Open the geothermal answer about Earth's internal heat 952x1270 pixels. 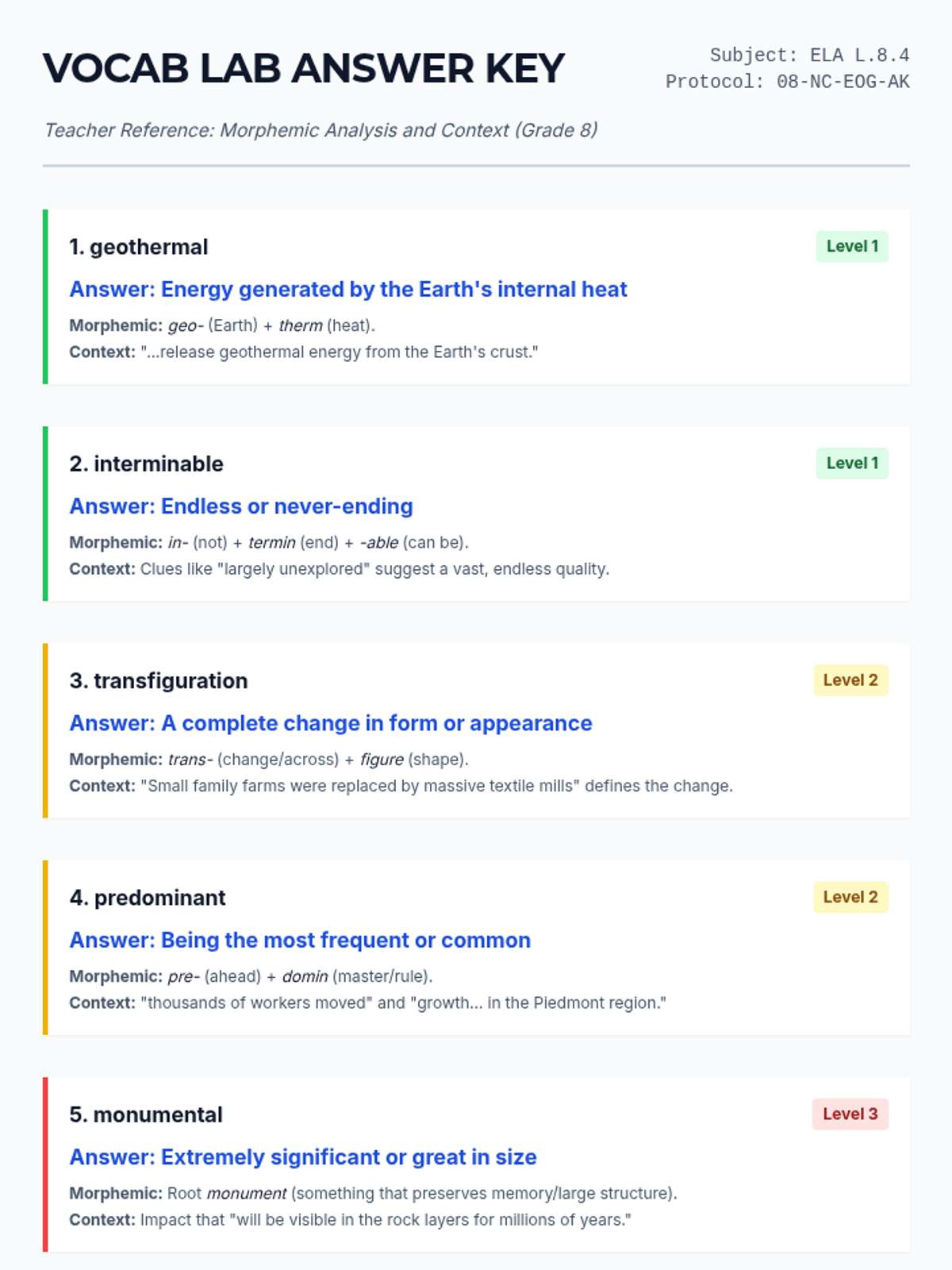[347, 289]
